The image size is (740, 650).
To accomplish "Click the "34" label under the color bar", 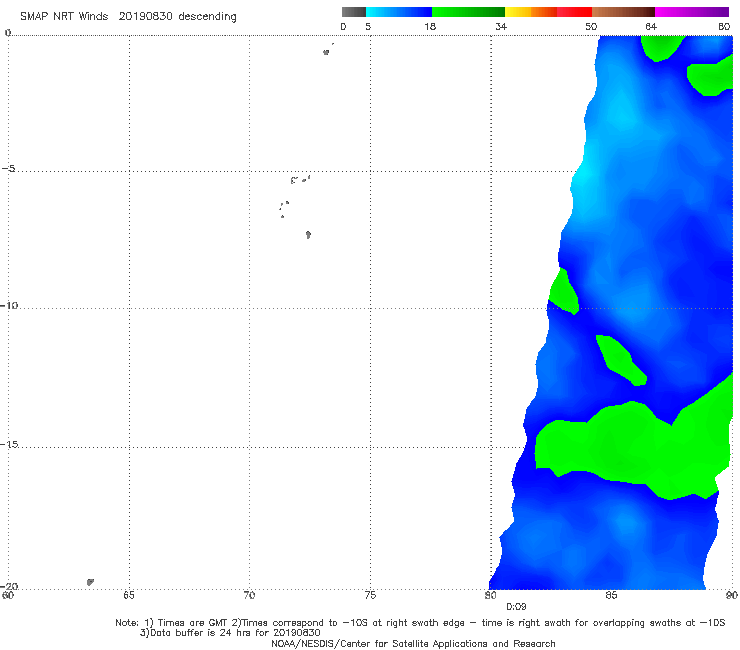I will [501, 26].
